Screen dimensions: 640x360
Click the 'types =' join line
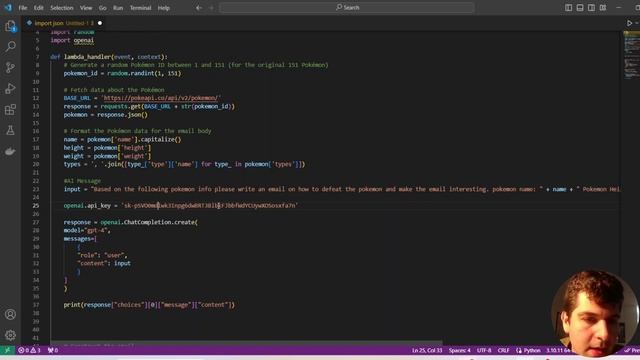coord(184,164)
